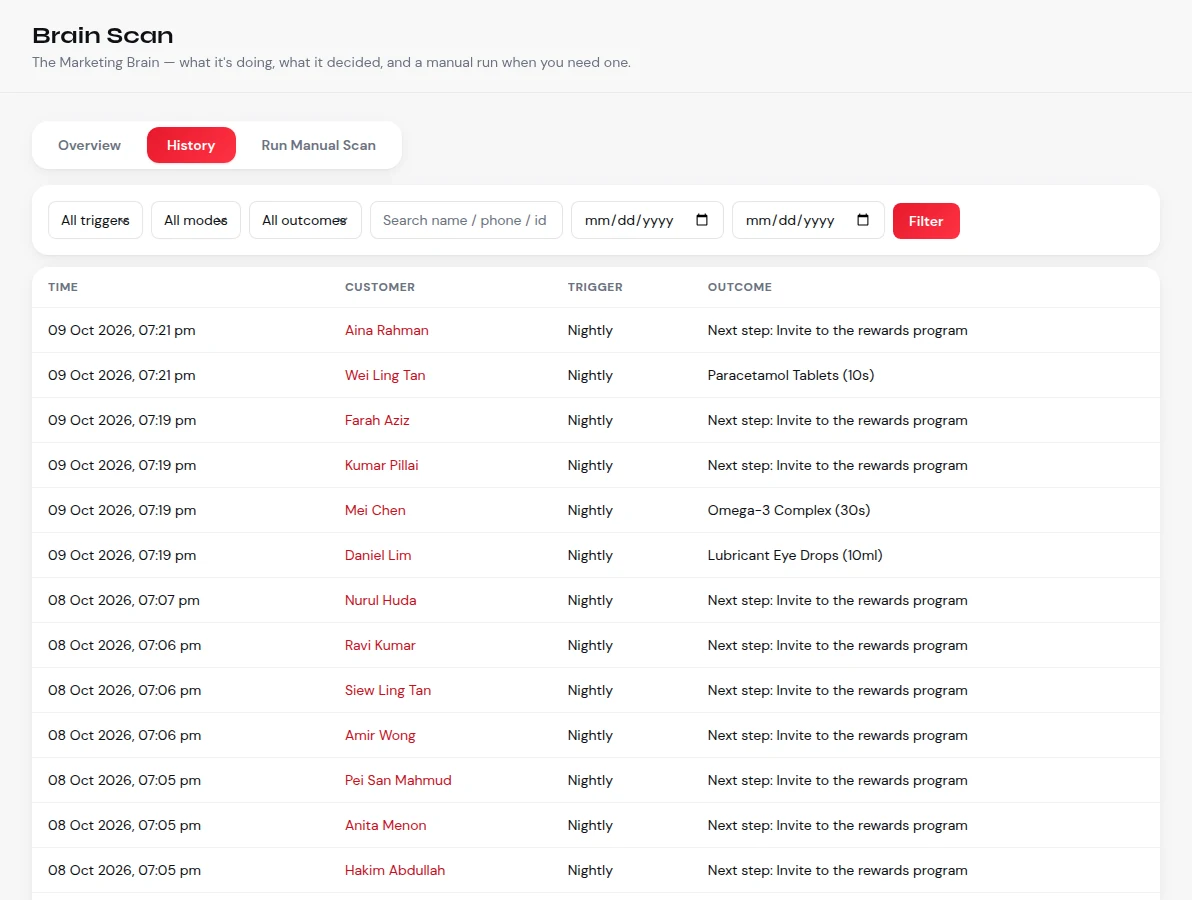Select outcome Paracetamol Tablets (10s)
Screen dimensions: 1192x900
coord(791,375)
